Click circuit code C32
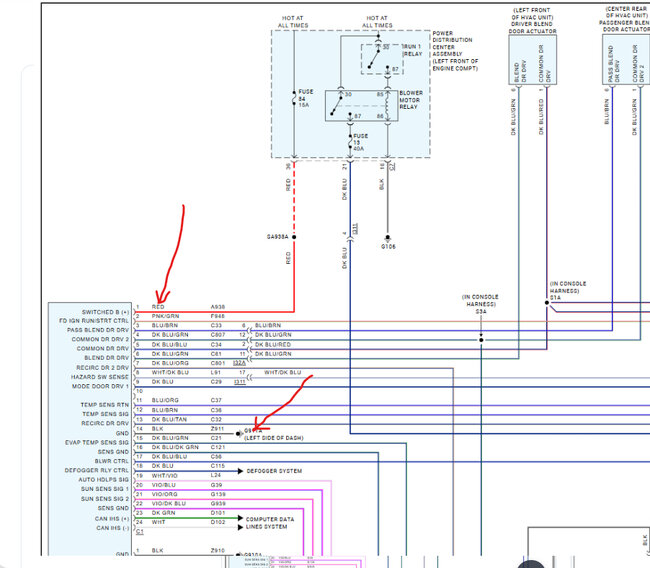The image size is (650, 568). pyautogui.click(x=216, y=419)
